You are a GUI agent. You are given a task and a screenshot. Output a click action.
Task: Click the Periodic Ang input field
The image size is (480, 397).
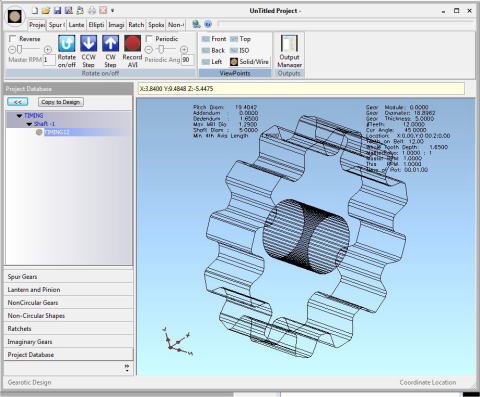188,60
